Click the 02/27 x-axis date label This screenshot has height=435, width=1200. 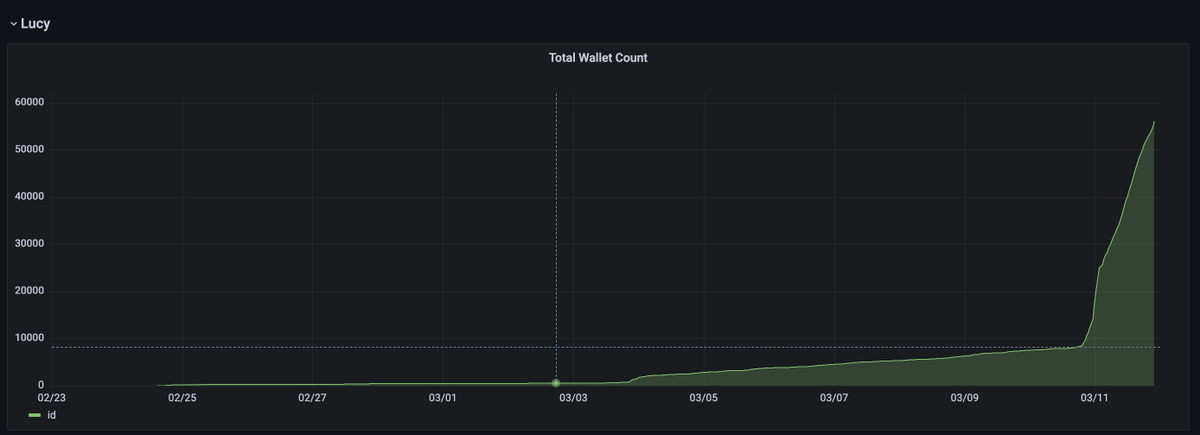click(313, 398)
